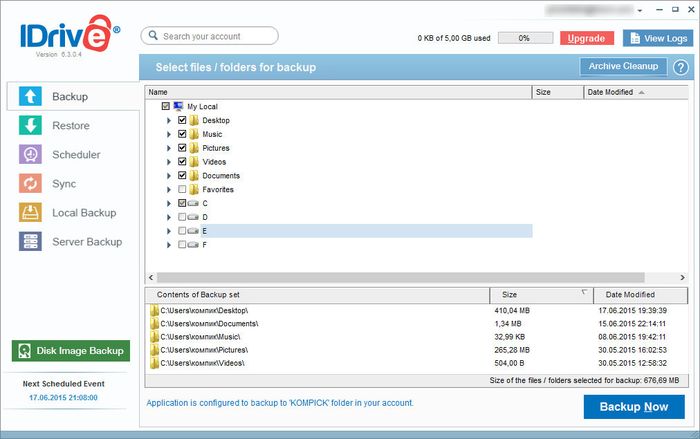Sort backup set by Size column
Viewport: 700px width, 439px height.
[x=540, y=295]
